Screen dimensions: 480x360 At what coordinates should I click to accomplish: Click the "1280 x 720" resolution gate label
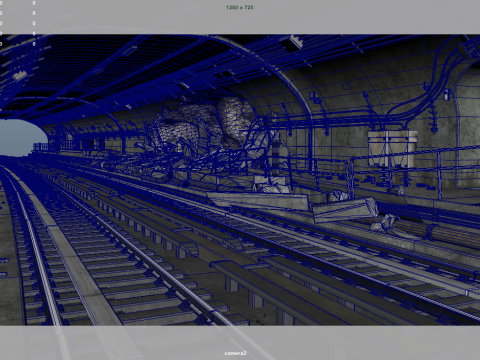(240, 7)
